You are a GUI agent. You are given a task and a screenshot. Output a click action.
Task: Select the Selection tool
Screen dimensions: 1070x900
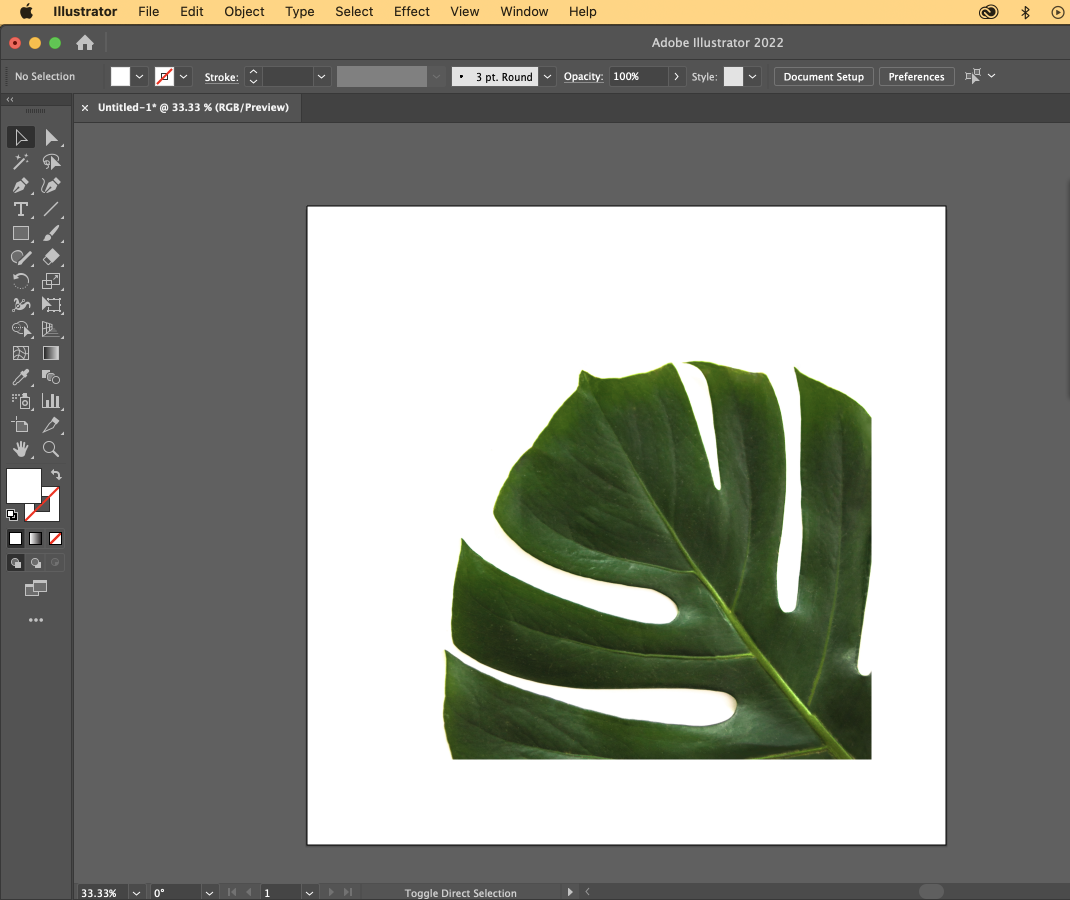click(x=21, y=137)
